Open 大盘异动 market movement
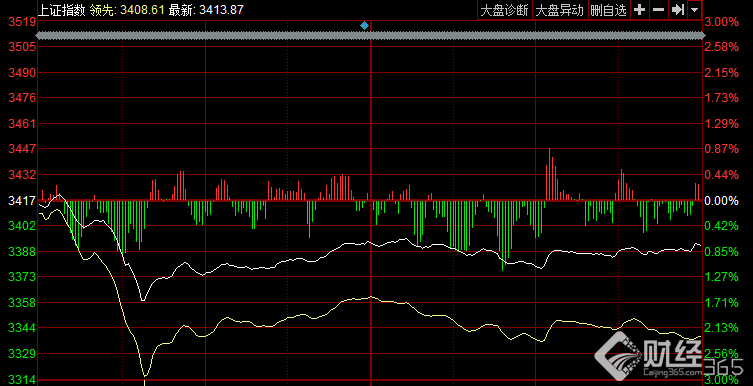This screenshot has height=386, width=753. 560,10
